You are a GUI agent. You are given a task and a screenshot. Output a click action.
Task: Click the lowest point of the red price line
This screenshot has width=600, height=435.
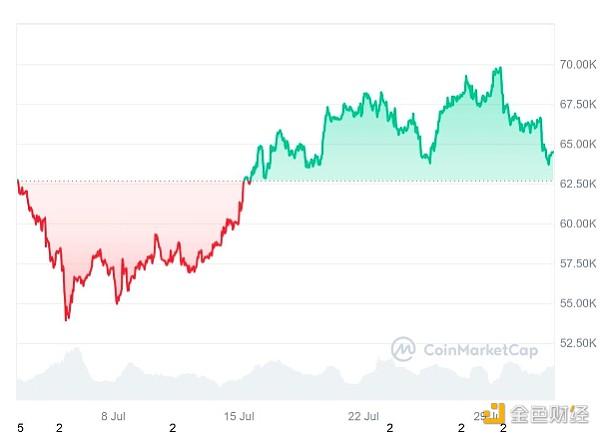(66, 320)
